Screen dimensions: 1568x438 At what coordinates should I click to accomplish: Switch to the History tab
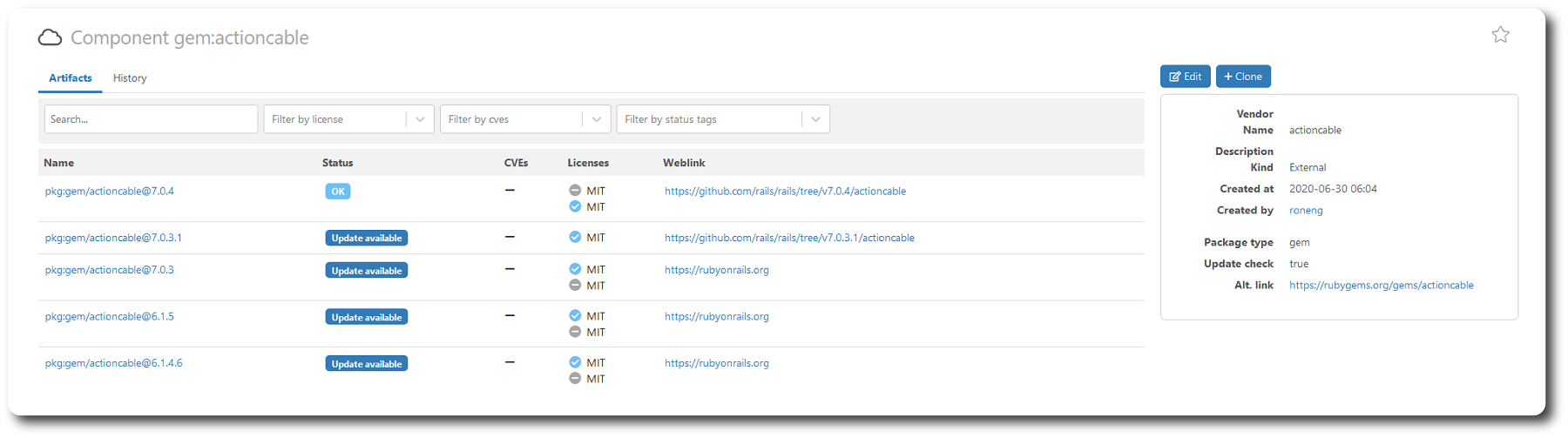(130, 78)
